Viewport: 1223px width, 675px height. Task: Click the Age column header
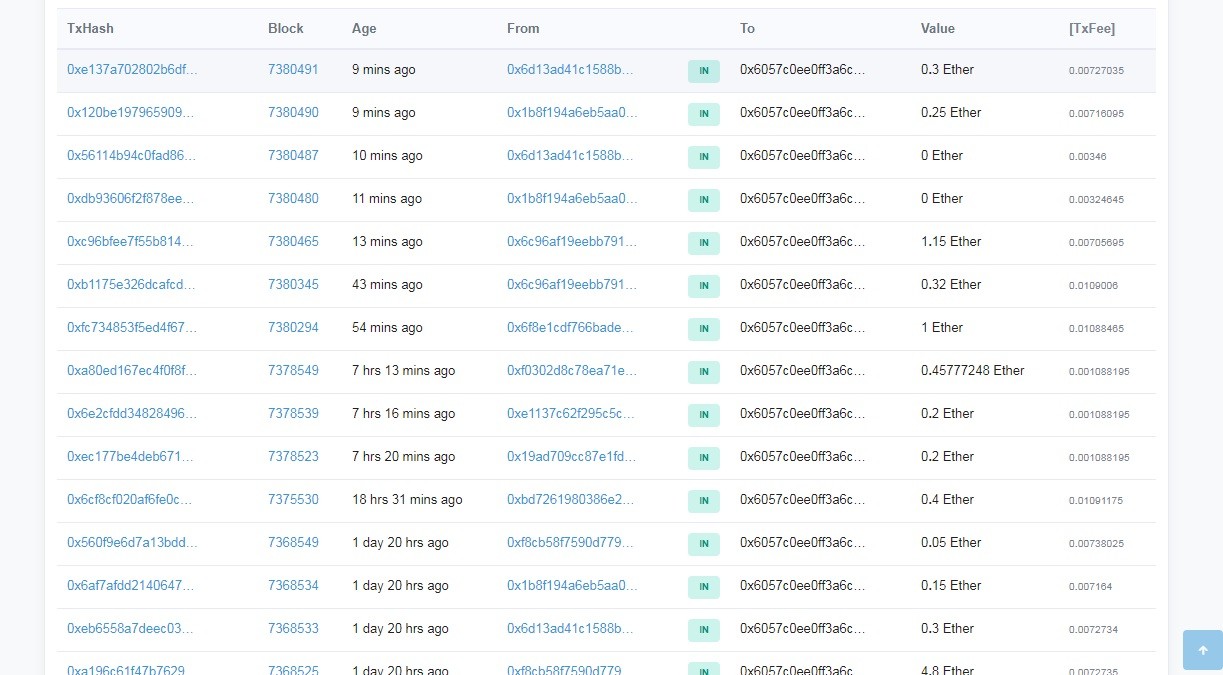[x=364, y=29]
